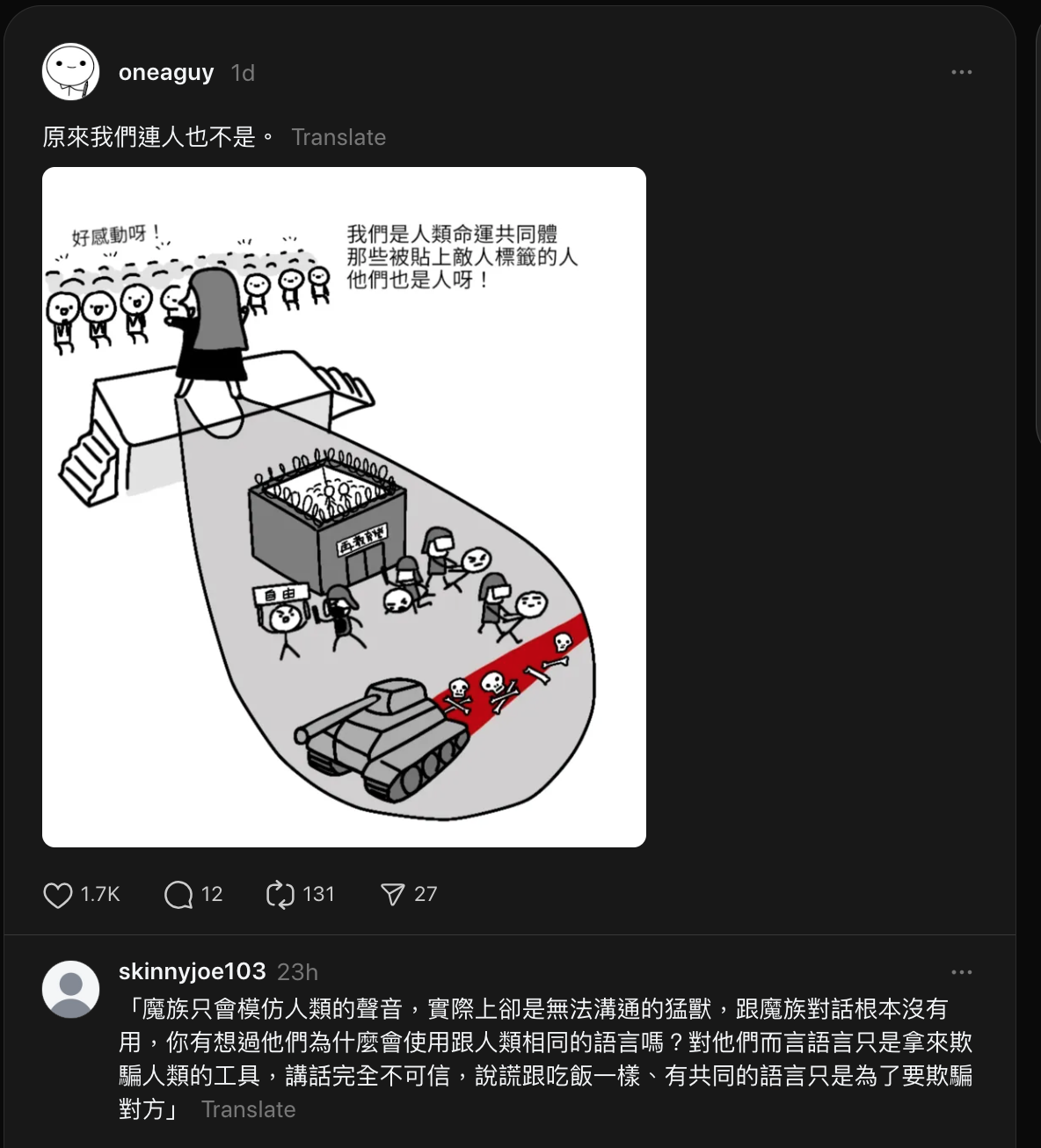The width and height of the screenshot is (1041, 1148).
Task: Open more options on skinnyjoe103's reply
Action: [x=962, y=972]
